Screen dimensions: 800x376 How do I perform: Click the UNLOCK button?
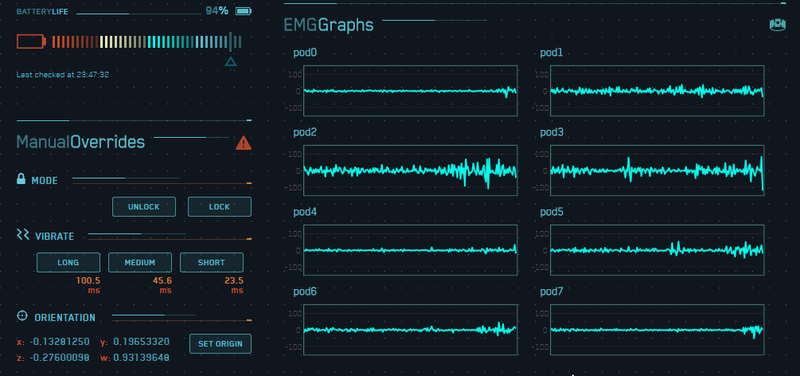pos(144,207)
